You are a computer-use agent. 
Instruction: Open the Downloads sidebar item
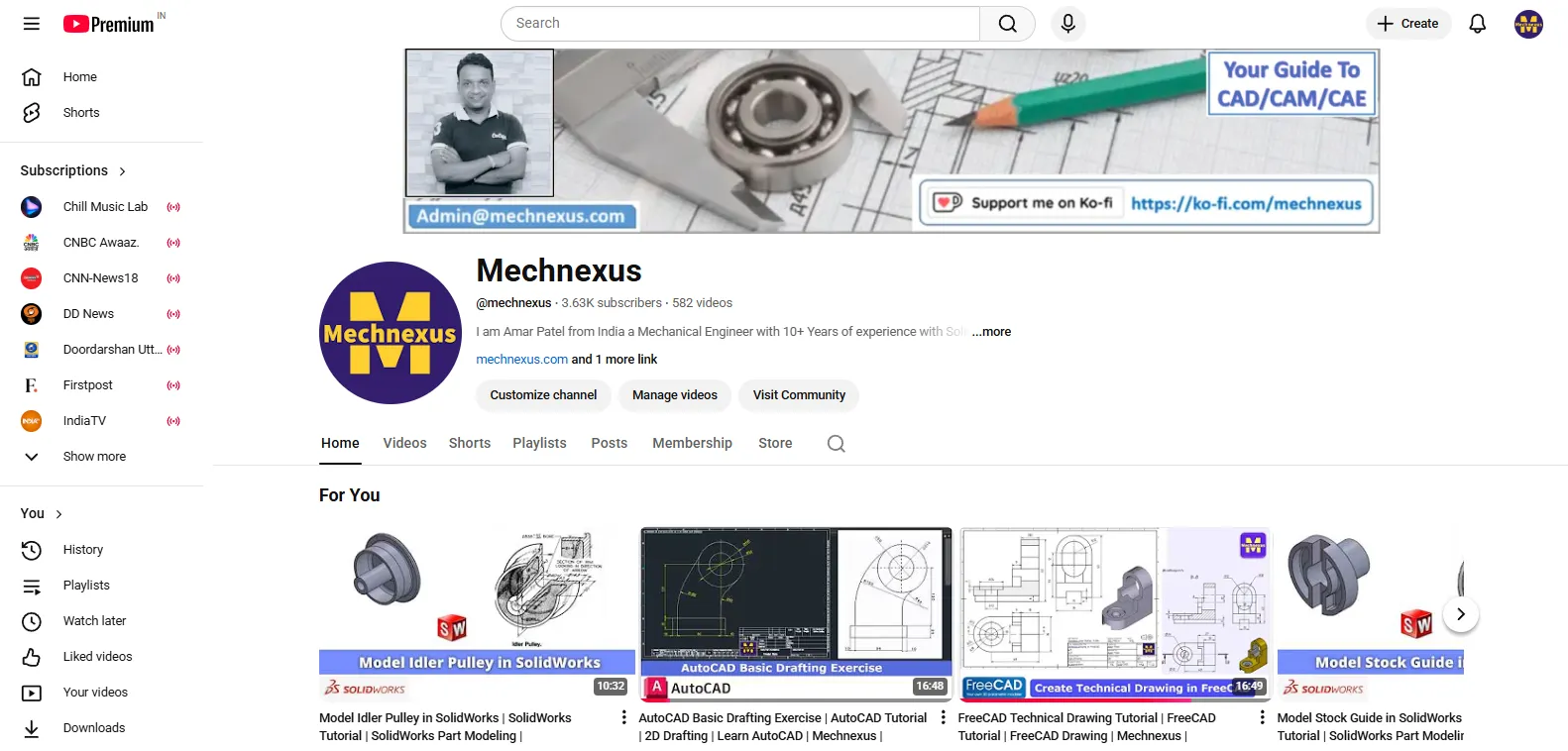point(93,728)
